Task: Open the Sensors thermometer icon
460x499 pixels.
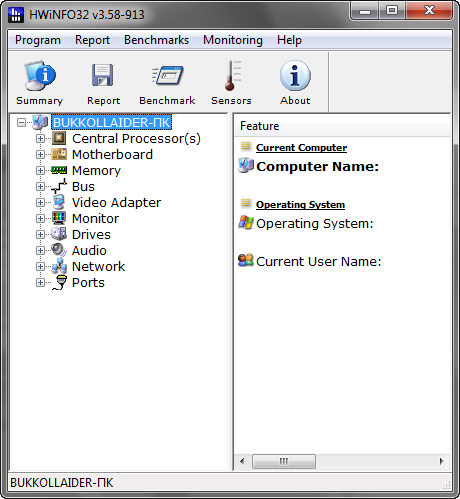Action: pyautogui.click(x=232, y=75)
